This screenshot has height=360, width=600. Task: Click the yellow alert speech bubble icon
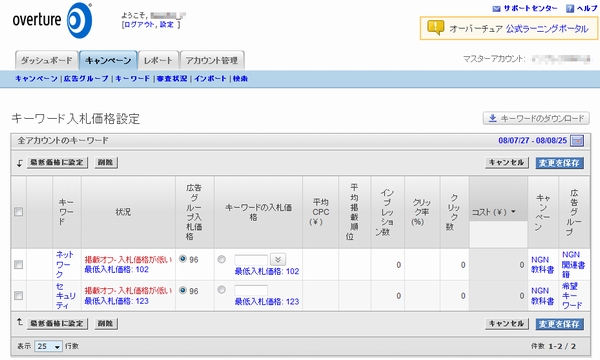[x=435, y=28]
